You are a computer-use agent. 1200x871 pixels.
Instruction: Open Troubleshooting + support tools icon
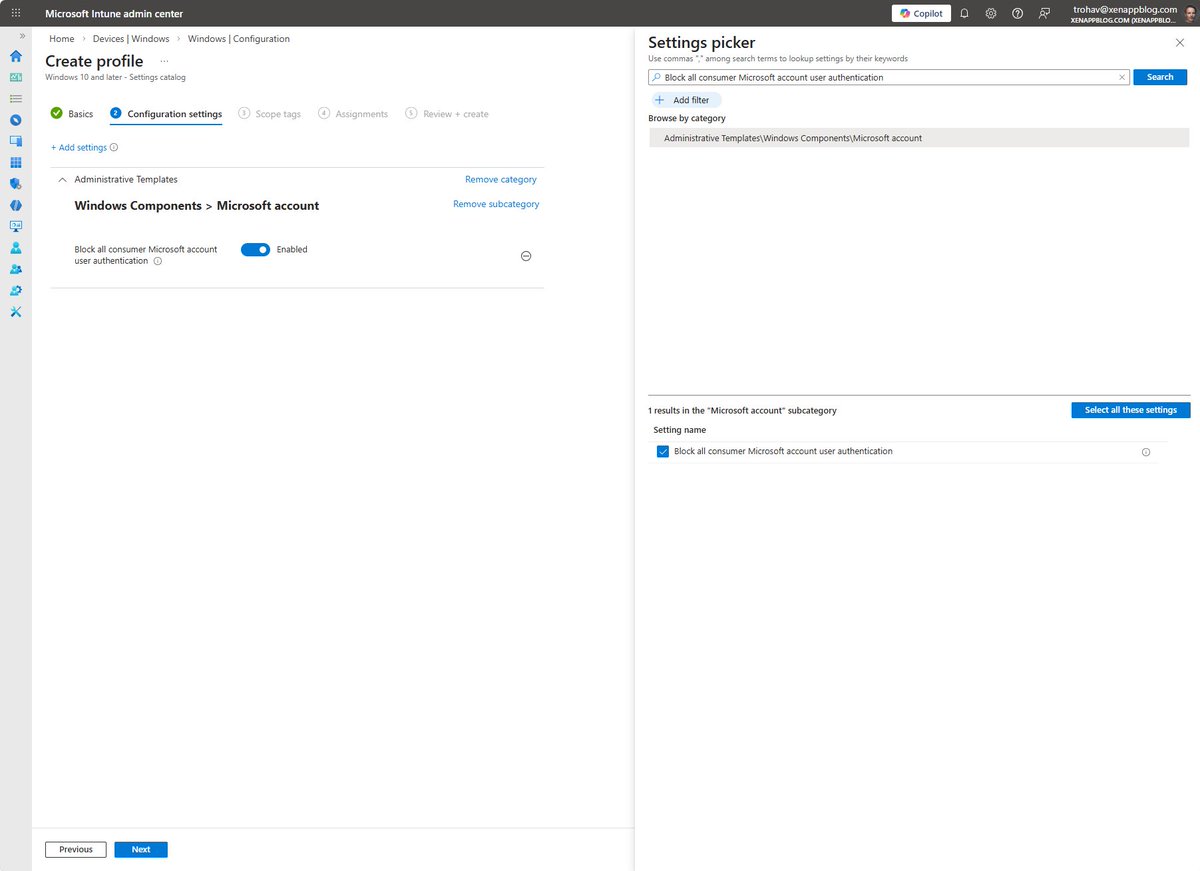click(16, 312)
